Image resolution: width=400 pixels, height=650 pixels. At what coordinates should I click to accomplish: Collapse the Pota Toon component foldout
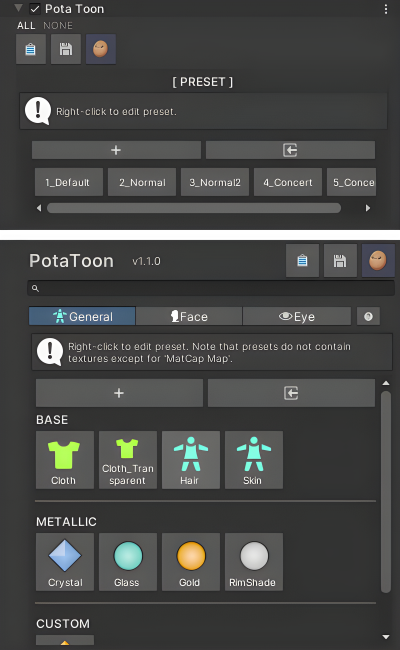click(x=18, y=8)
